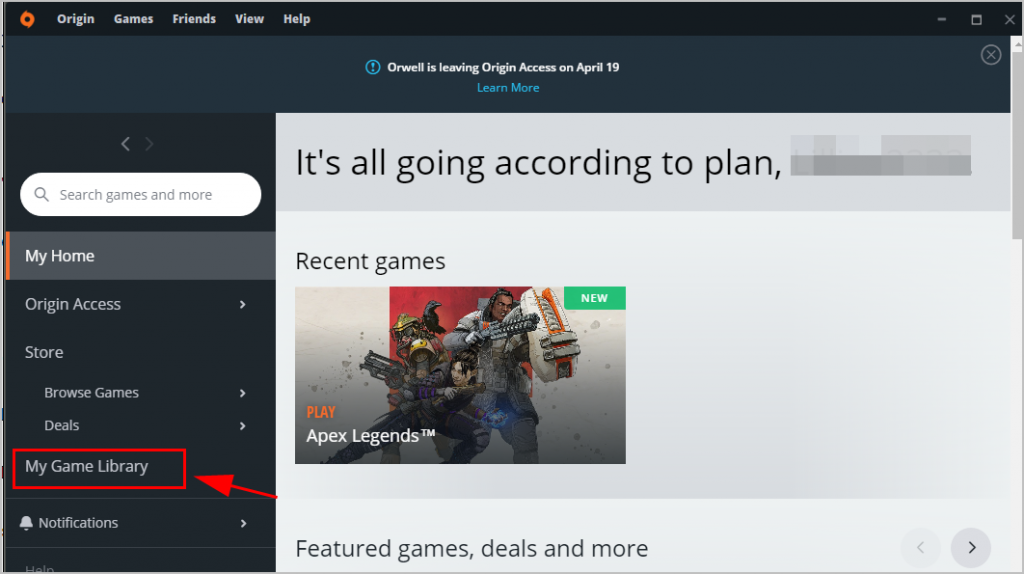The height and width of the screenshot is (574, 1024).
Task: Expand the Deals submenu chevron
Action: click(x=243, y=426)
